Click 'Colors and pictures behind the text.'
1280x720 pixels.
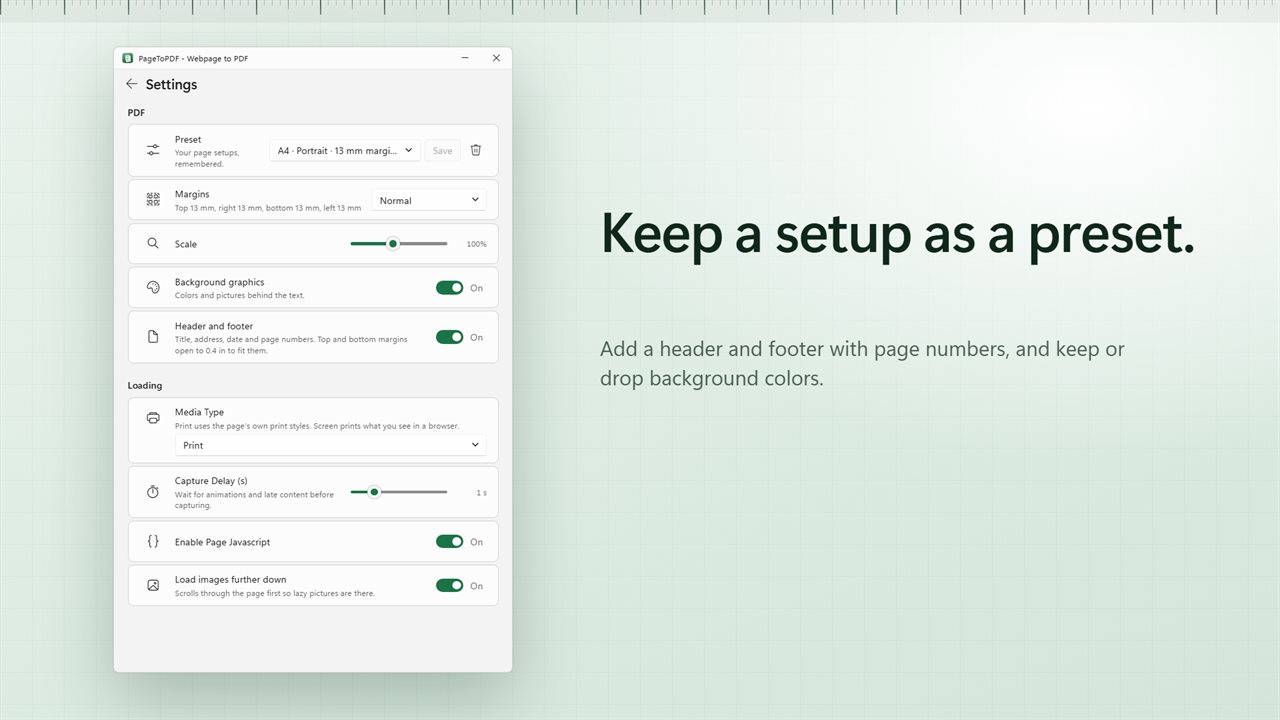click(x=240, y=295)
